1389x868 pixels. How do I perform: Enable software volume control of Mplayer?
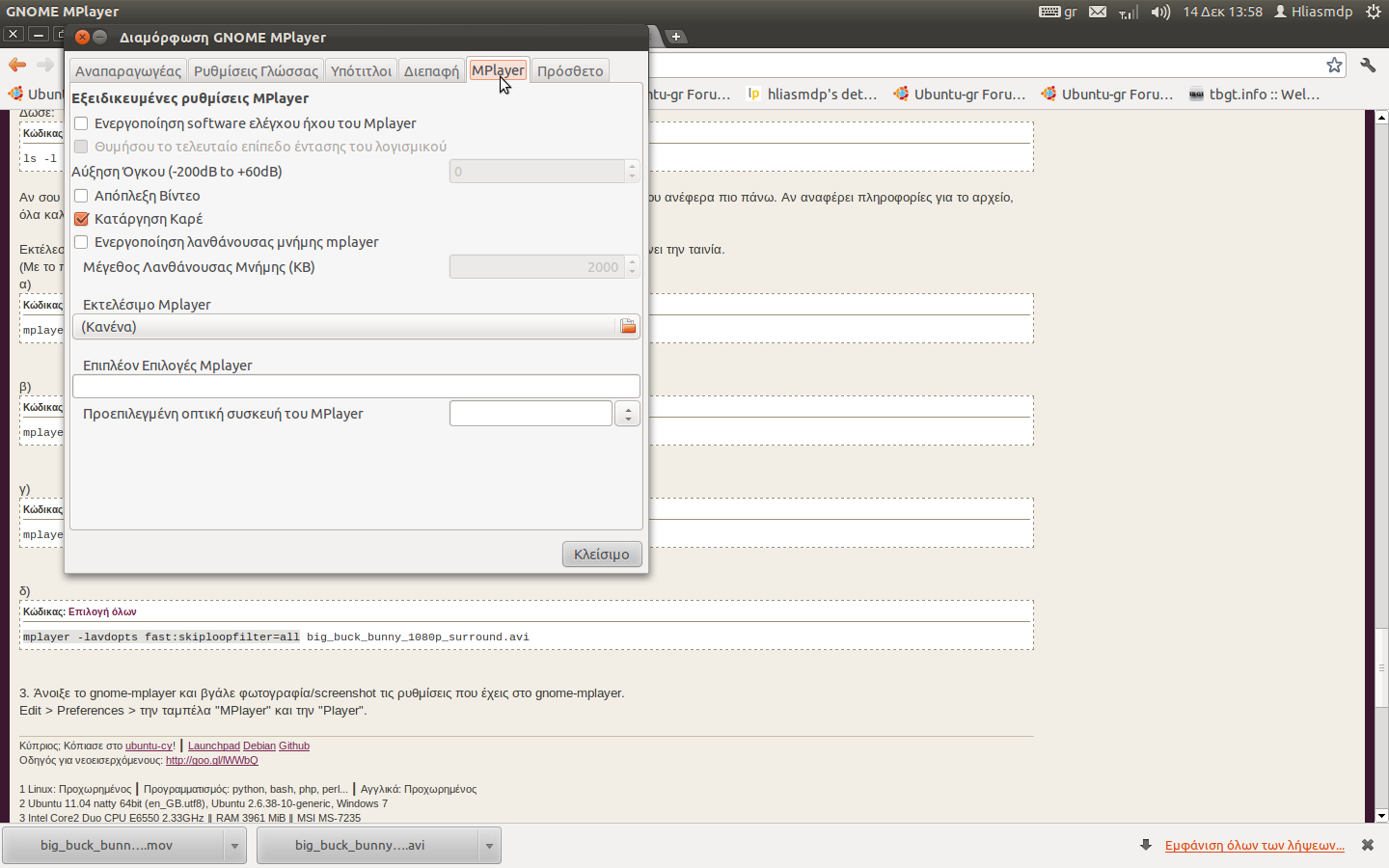[x=81, y=123]
